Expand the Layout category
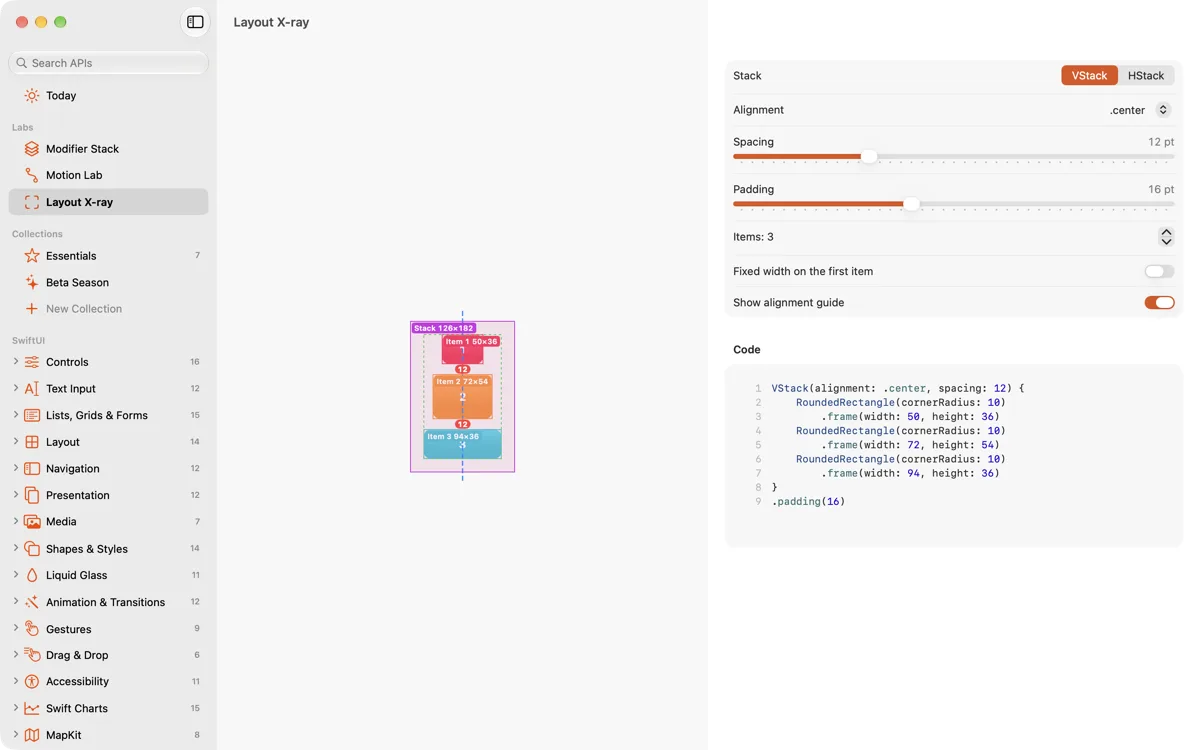Screen dimensions: 1200x750 16,442
